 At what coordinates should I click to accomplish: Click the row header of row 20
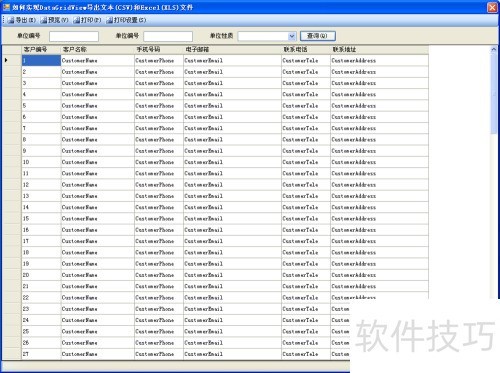[x=12, y=275]
